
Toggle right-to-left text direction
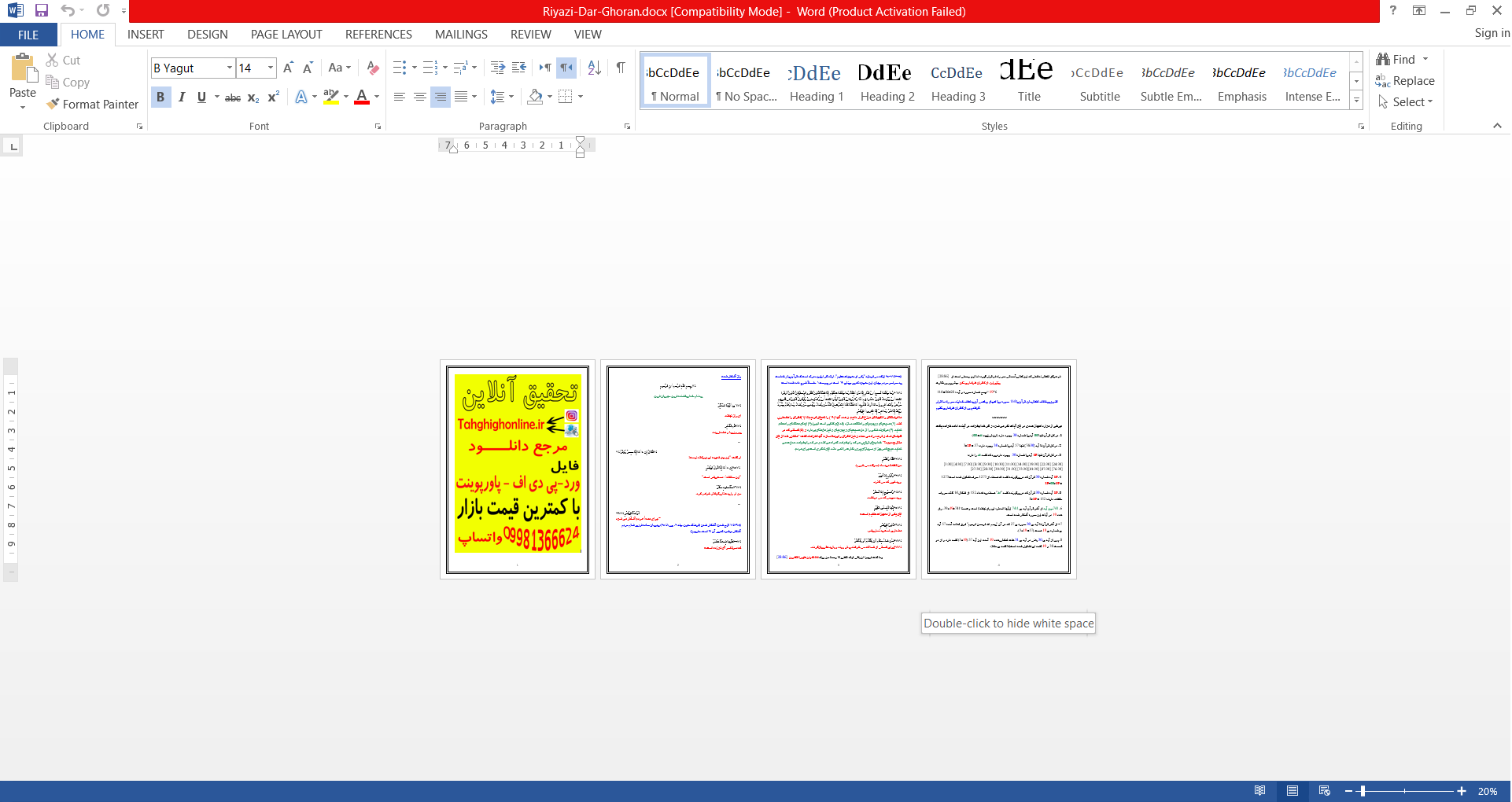coord(566,68)
